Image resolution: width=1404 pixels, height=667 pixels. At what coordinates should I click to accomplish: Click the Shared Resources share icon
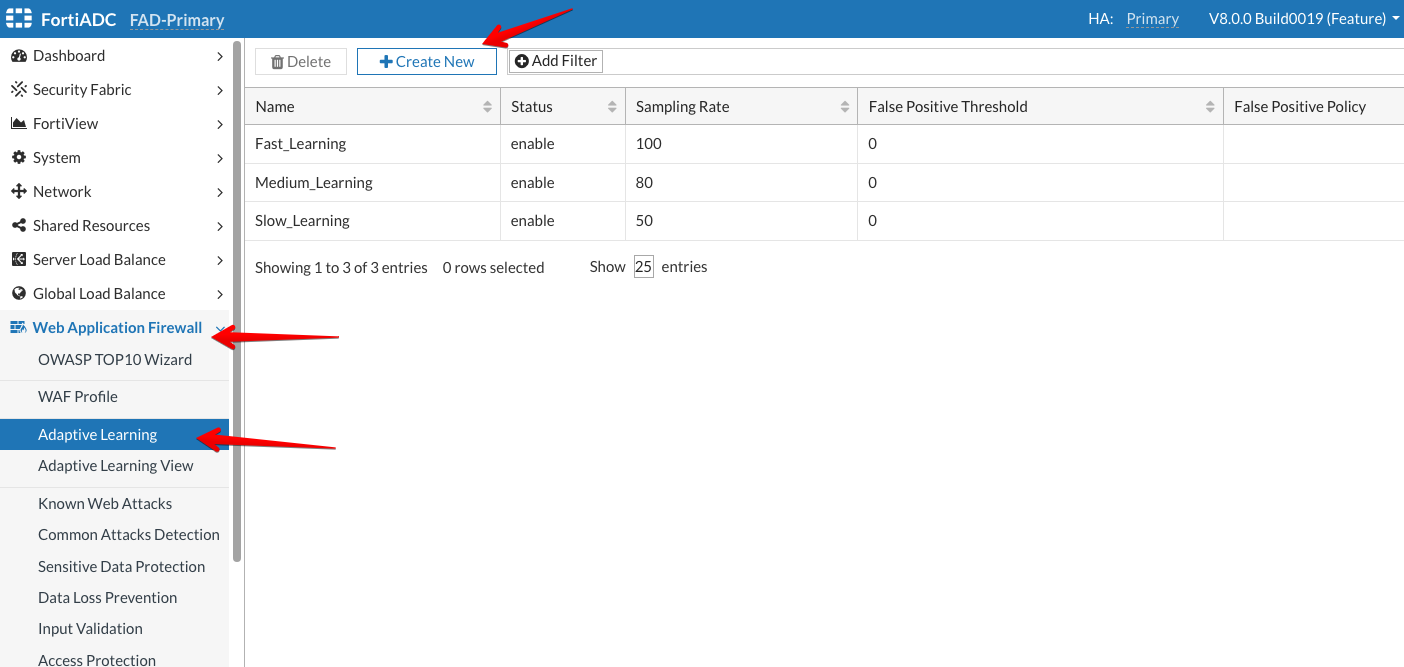click(x=18, y=226)
